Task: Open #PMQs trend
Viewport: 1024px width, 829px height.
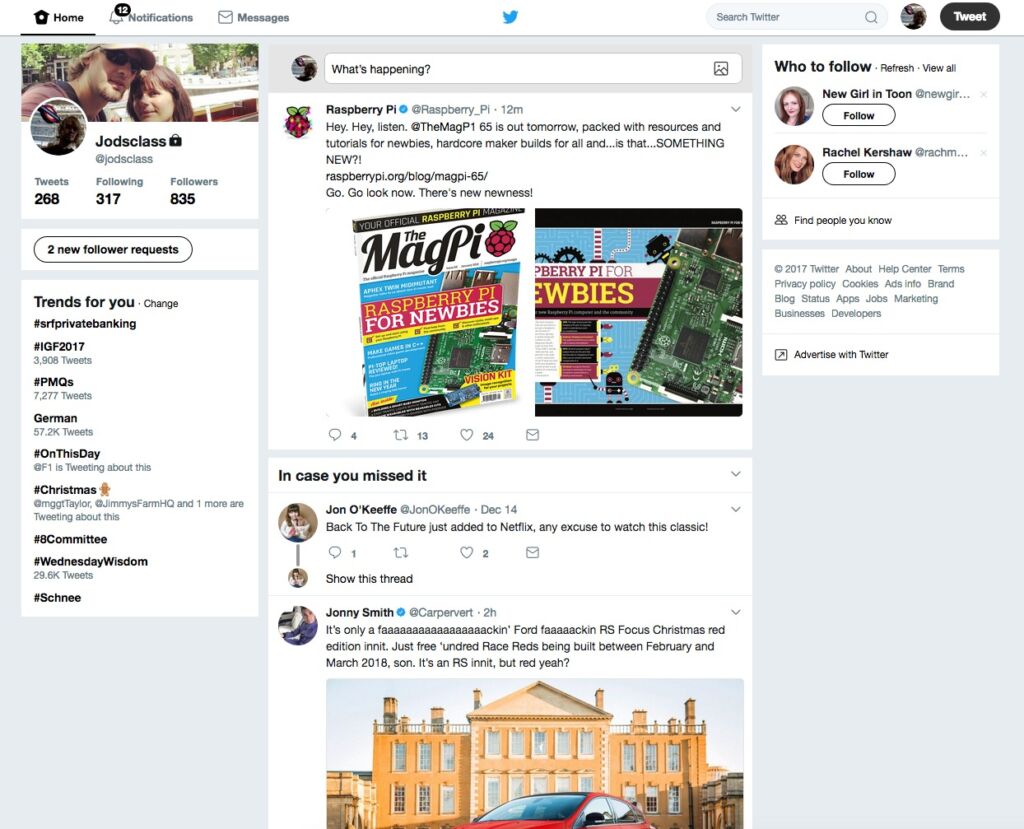Action: (54, 382)
